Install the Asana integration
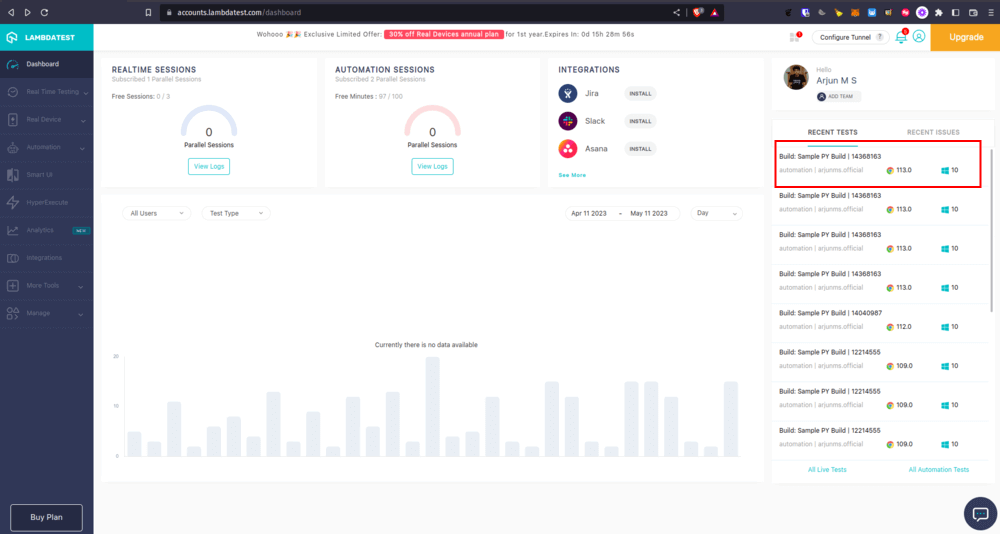This screenshot has height=534, width=1000. 640,149
